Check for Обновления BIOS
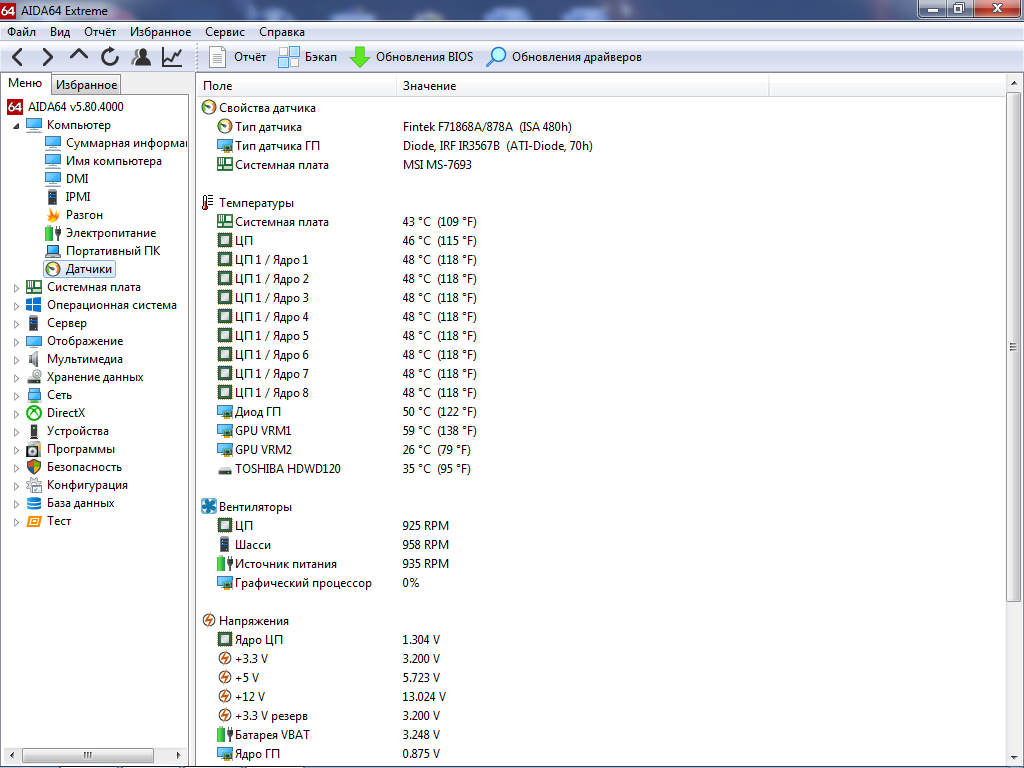Image resolution: width=1024 pixels, height=768 pixels. (x=411, y=57)
